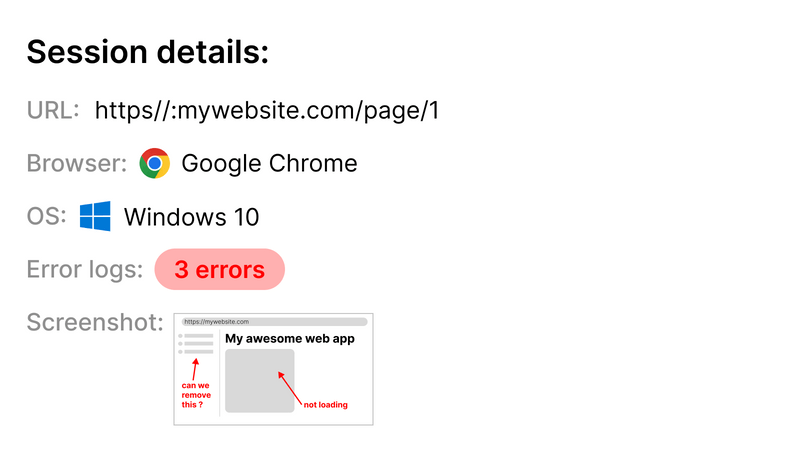Click the 'Error logs:' label

click(85, 269)
